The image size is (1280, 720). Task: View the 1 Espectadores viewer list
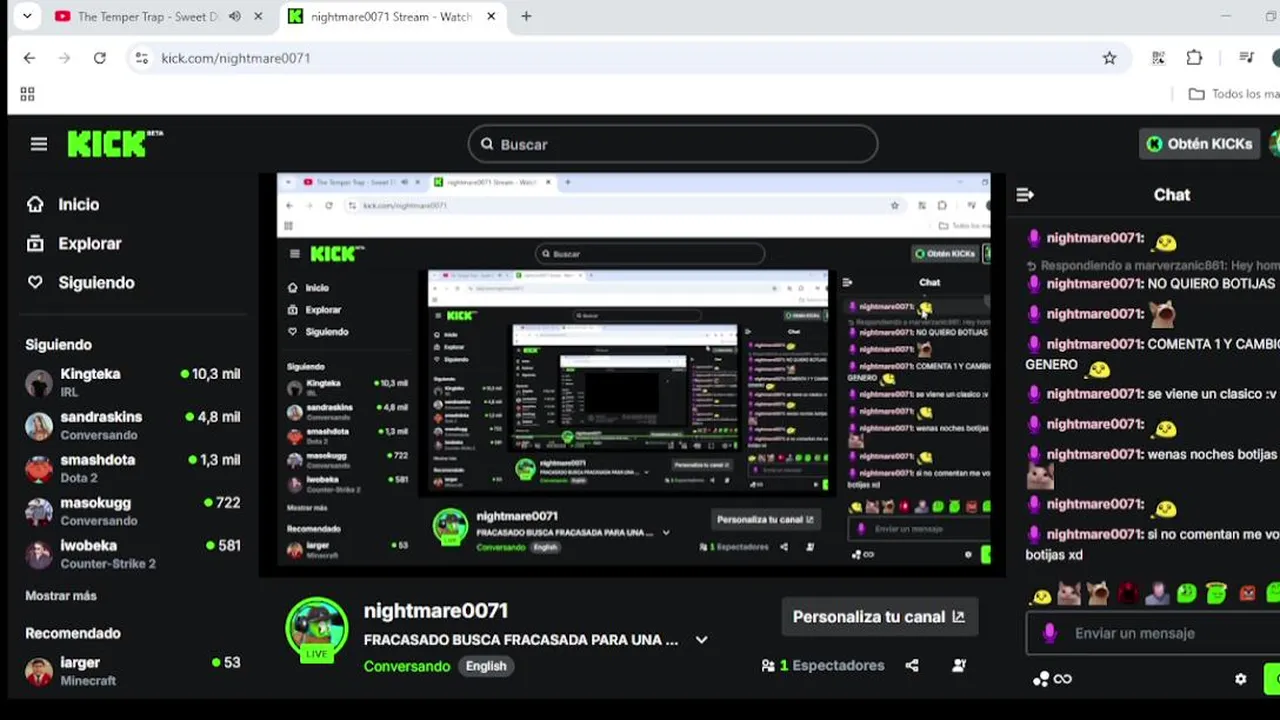click(x=823, y=665)
